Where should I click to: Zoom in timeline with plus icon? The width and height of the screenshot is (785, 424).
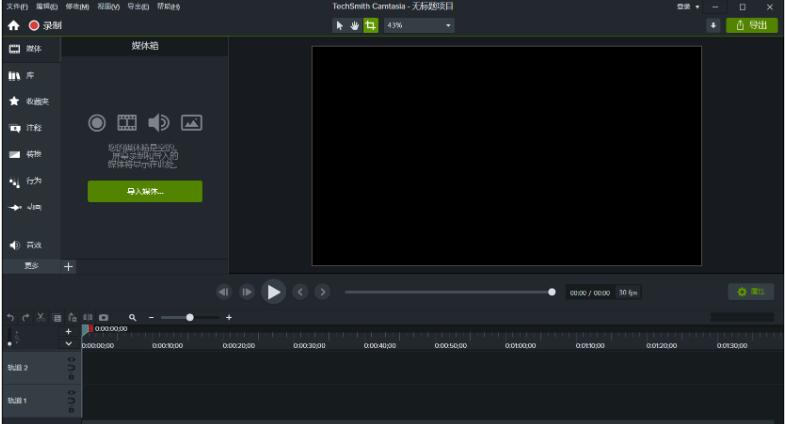(229, 317)
